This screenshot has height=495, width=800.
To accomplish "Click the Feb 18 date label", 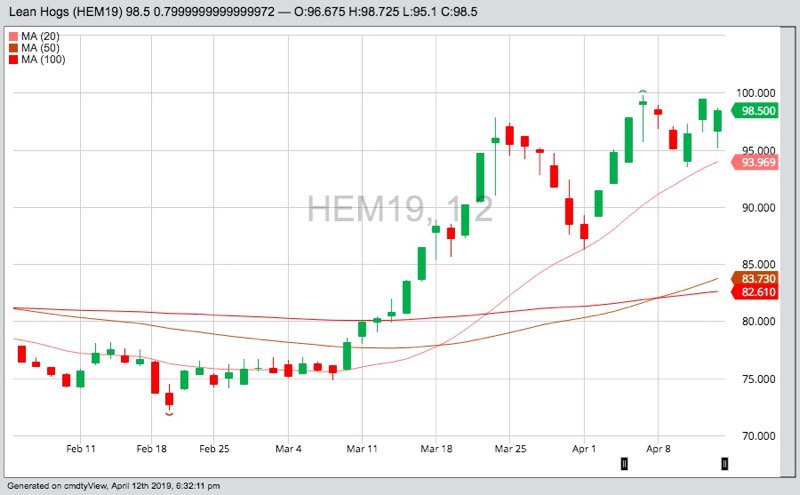I will coord(152,449).
